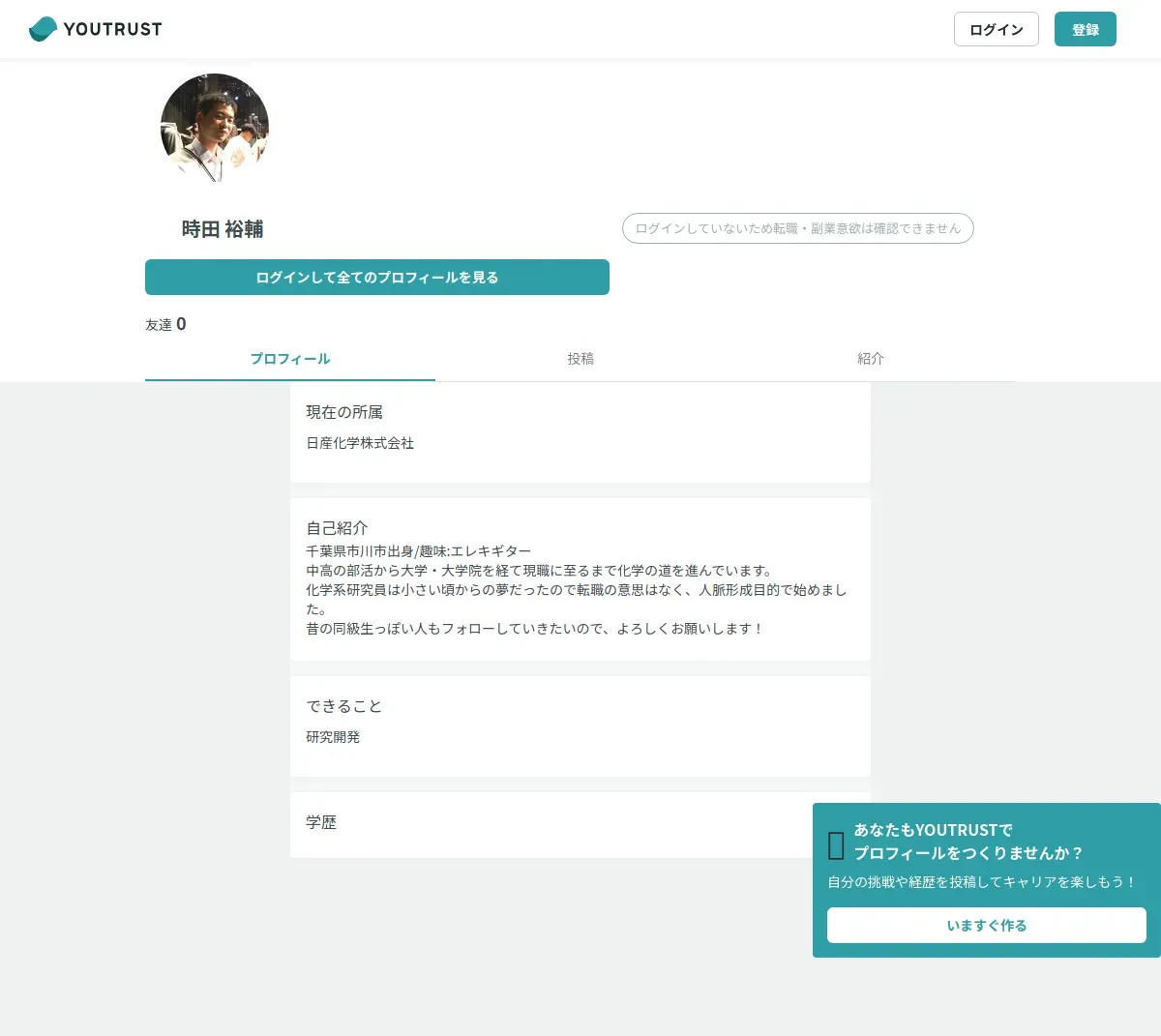Viewport: 1161px width, 1036px height.
Task: Click the 登録 button
Action: point(1086,29)
